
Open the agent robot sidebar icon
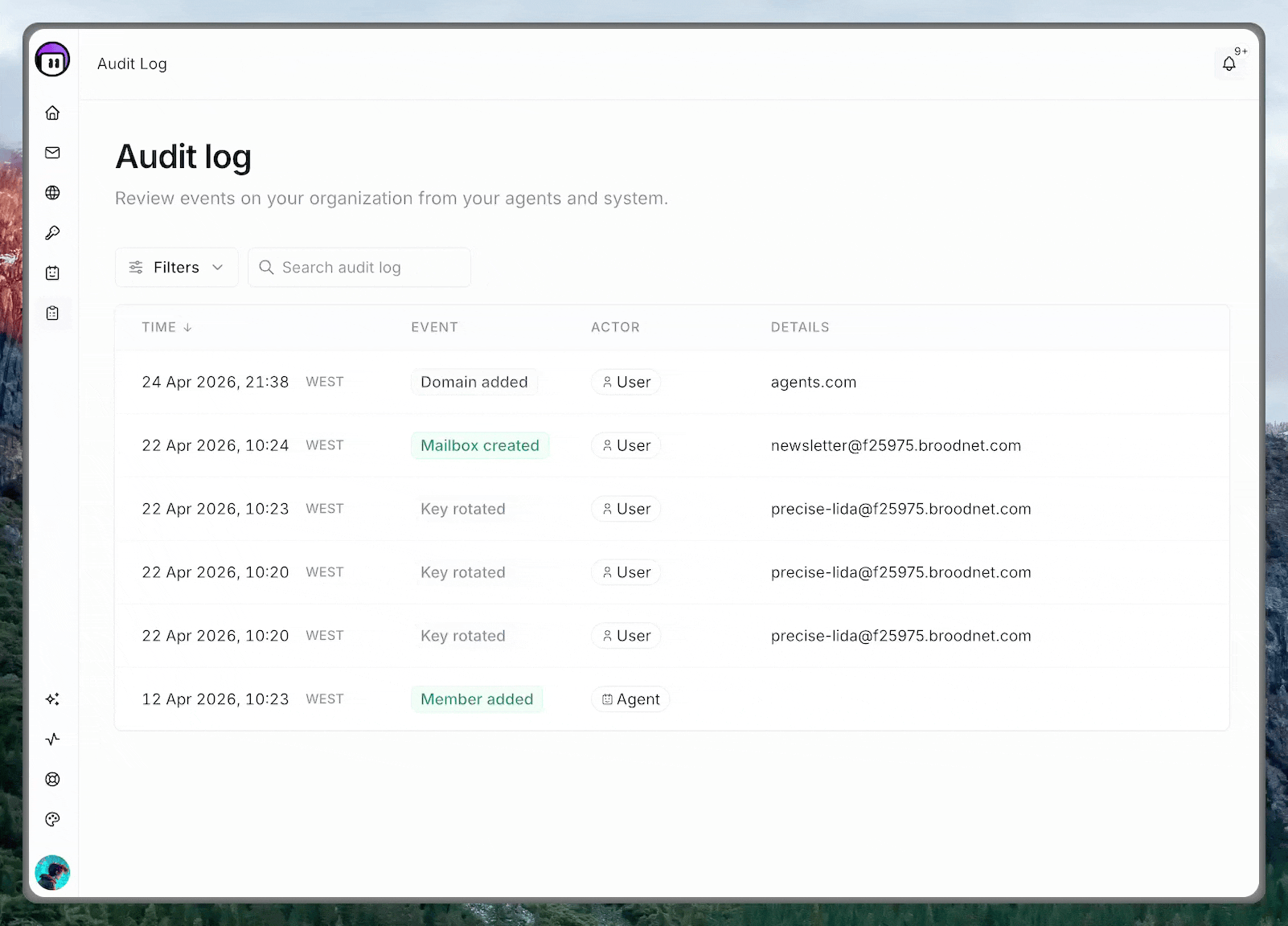click(52, 273)
